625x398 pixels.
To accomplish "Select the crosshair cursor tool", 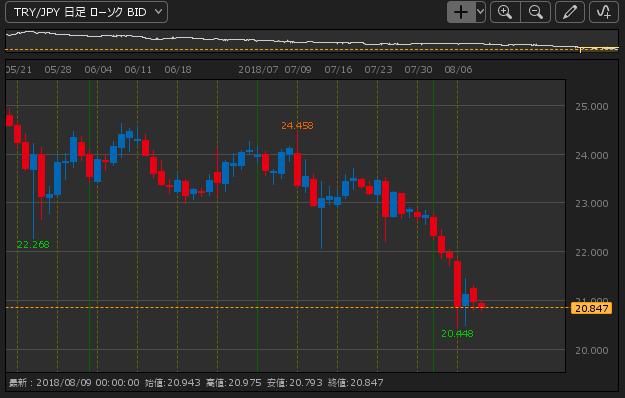I will [461, 12].
